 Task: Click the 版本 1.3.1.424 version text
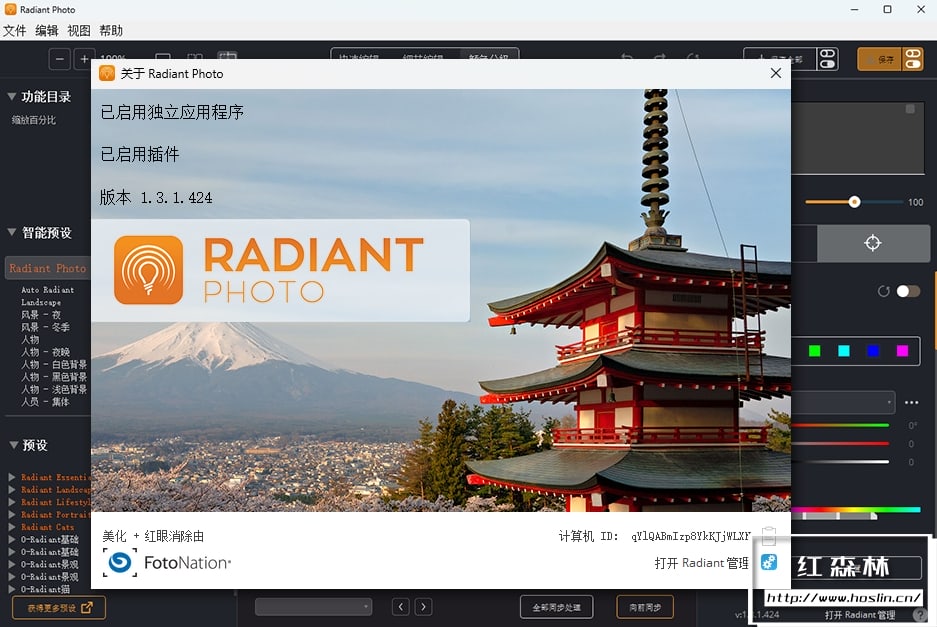coord(156,197)
